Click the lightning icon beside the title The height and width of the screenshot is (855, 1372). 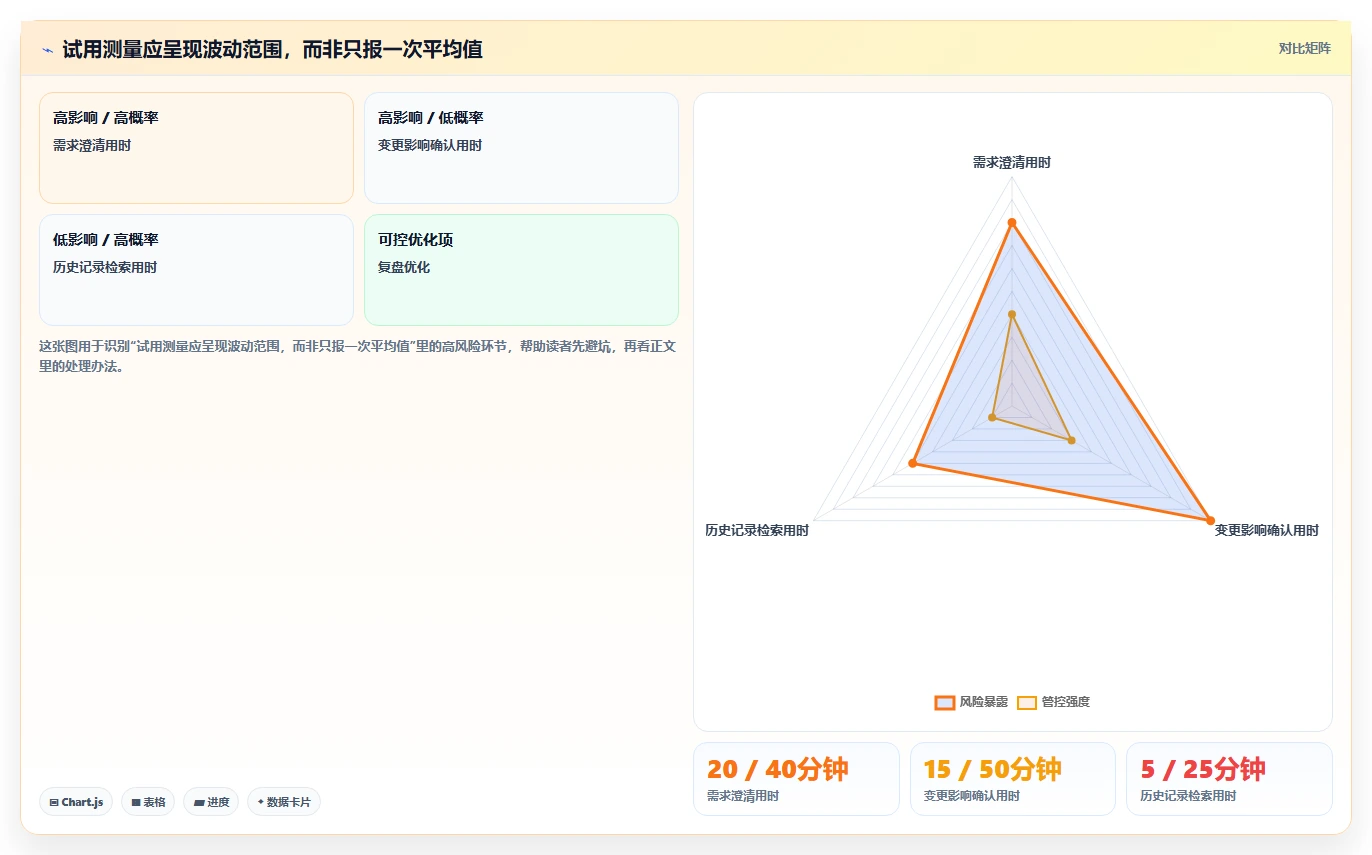tap(47, 49)
